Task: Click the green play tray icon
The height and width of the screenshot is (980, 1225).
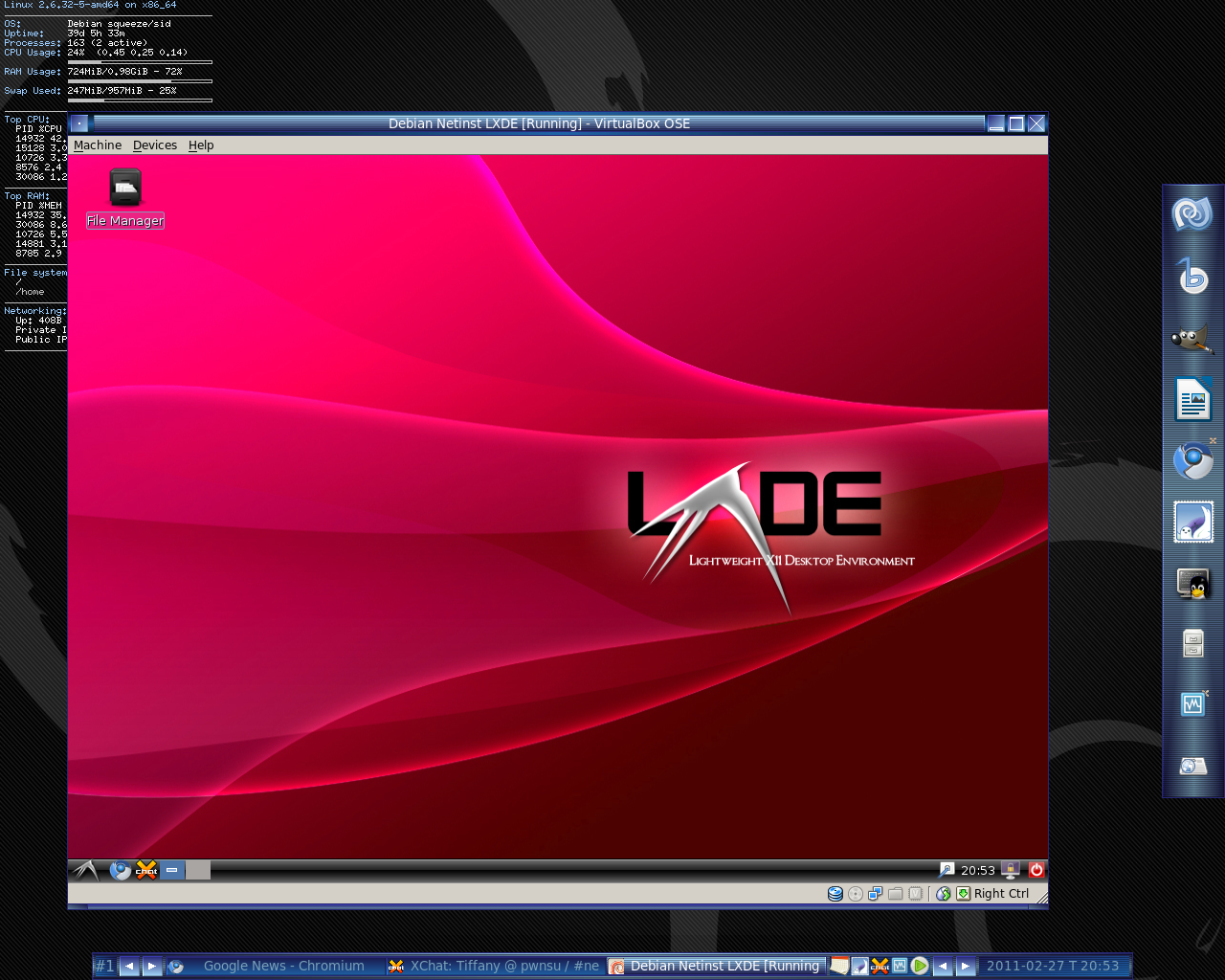Action: [x=920, y=966]
